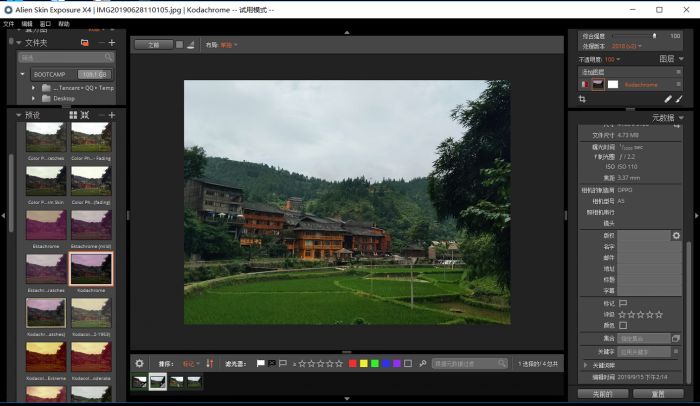Click the crop tool icon
700x406 pixels.
click(583, 99)
